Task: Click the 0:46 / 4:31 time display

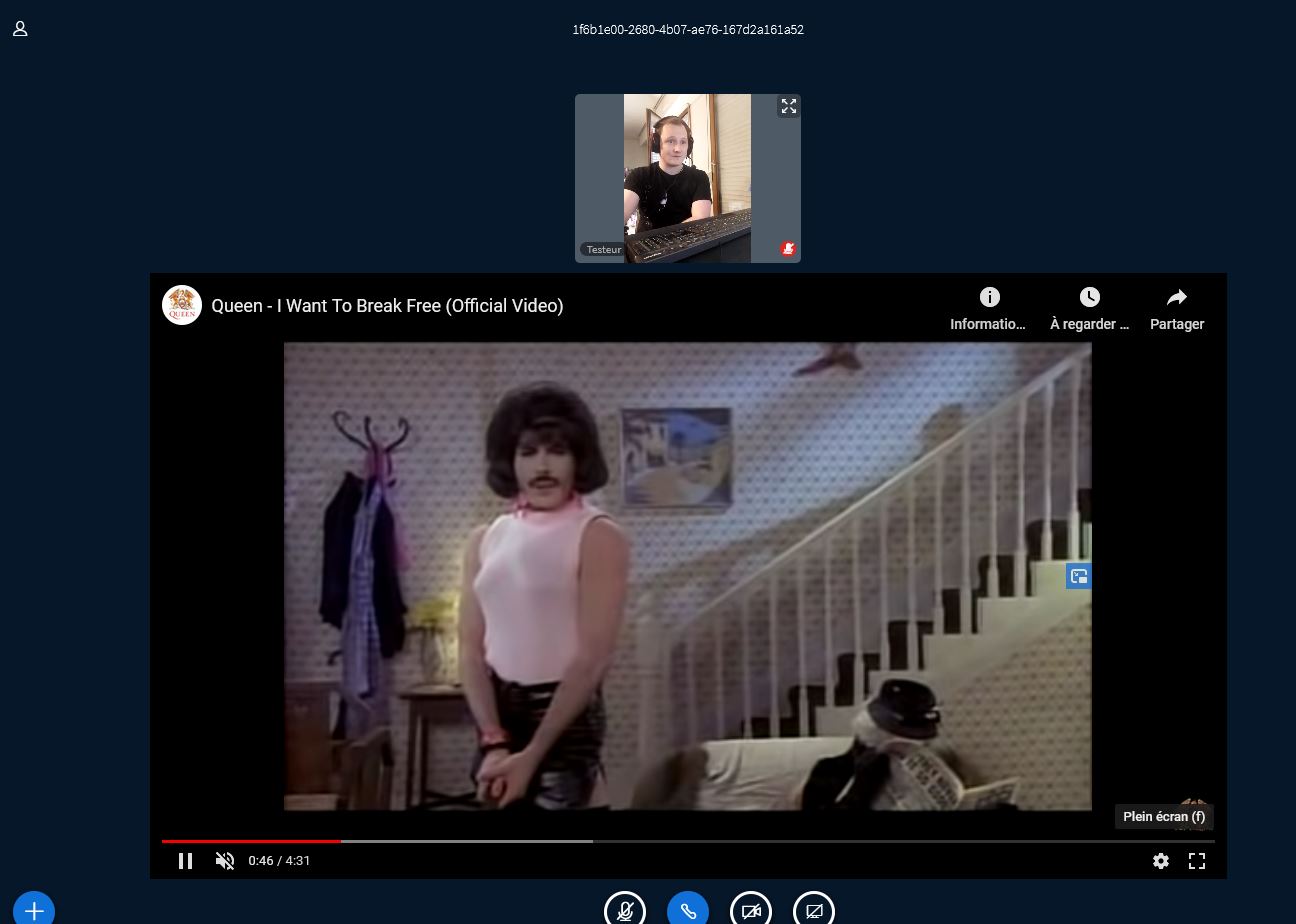Action: coord(280,861)
